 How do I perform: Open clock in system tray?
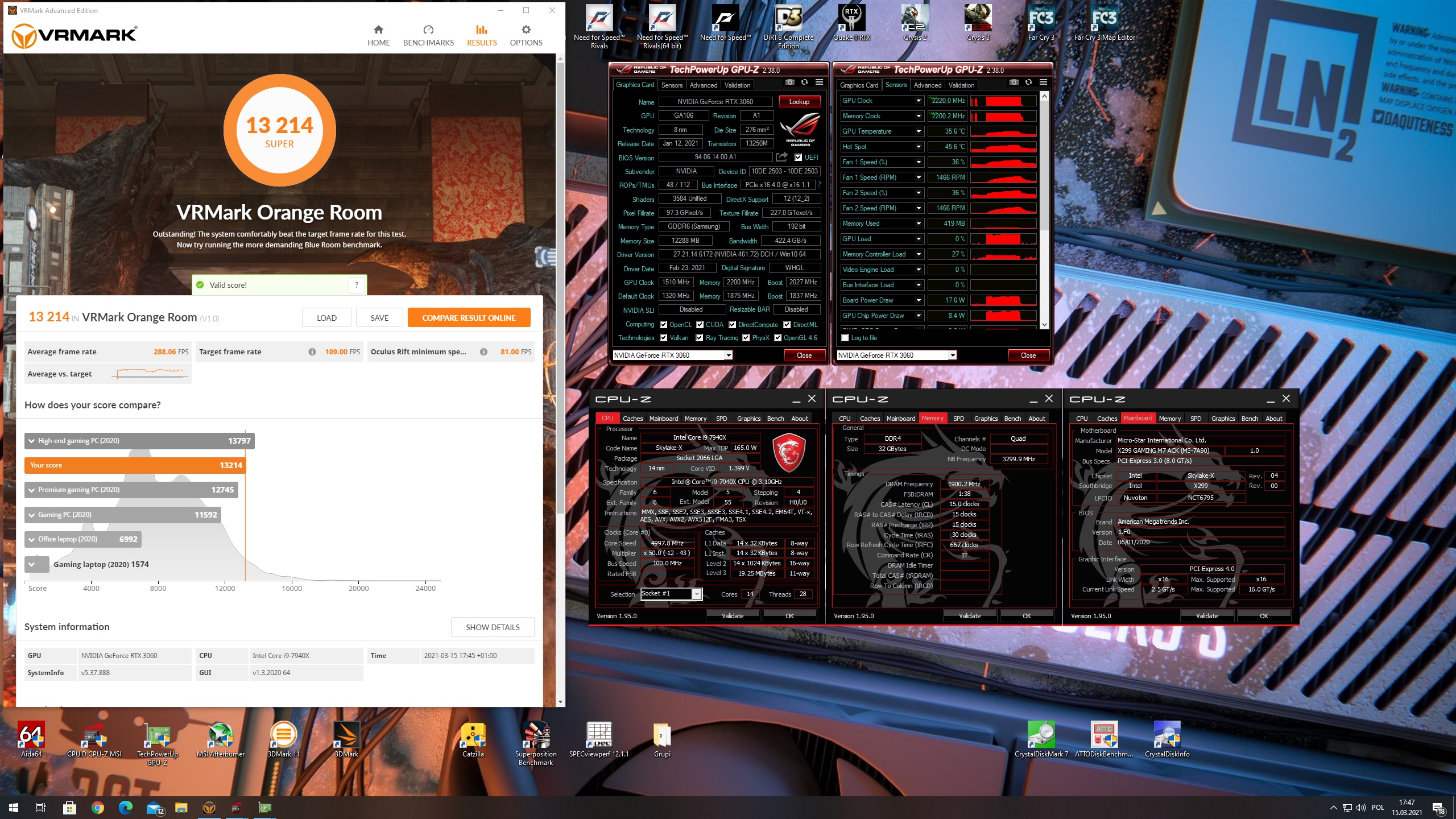point(1407,807)
